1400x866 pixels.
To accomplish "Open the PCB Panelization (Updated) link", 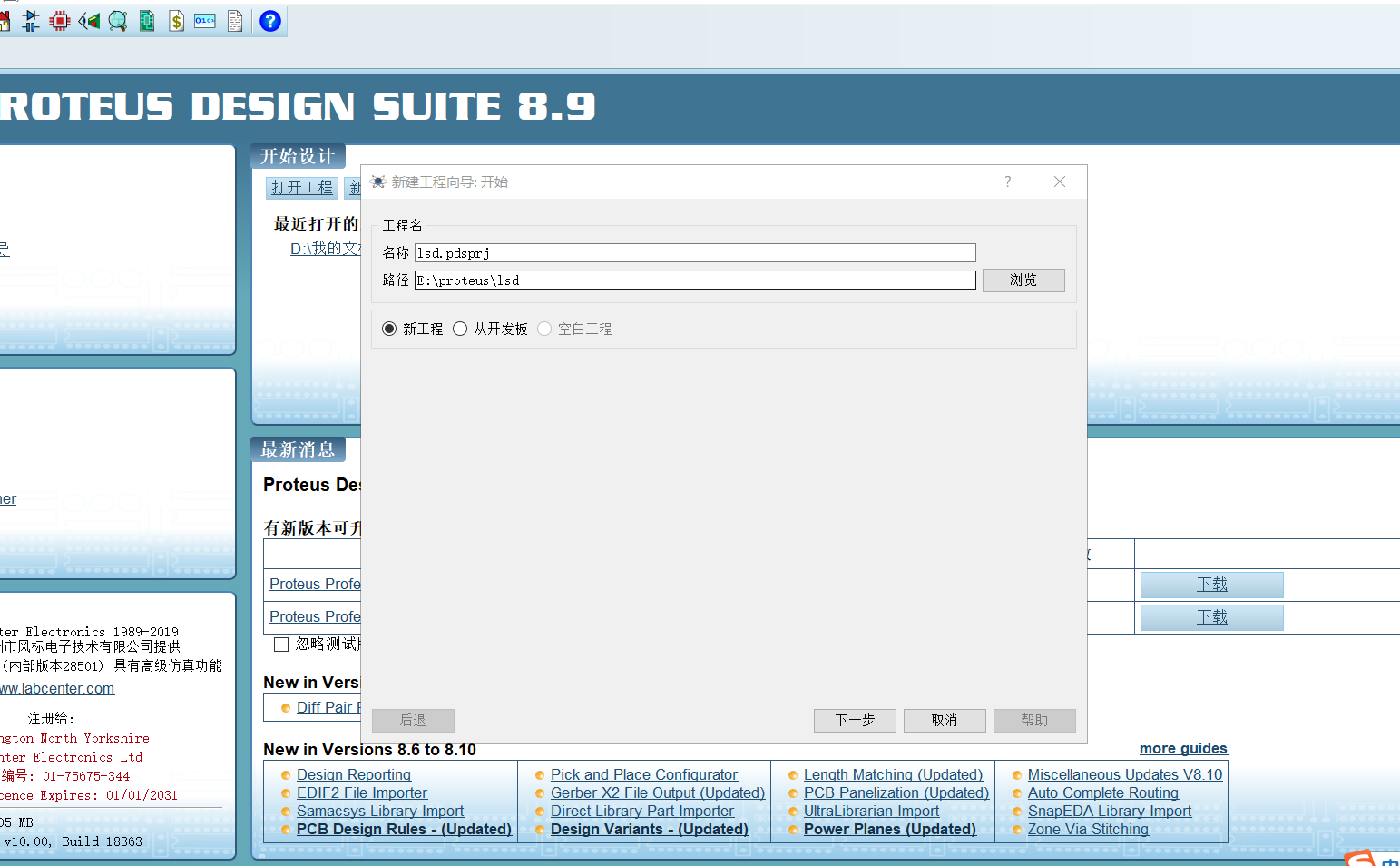I will 896,793.
